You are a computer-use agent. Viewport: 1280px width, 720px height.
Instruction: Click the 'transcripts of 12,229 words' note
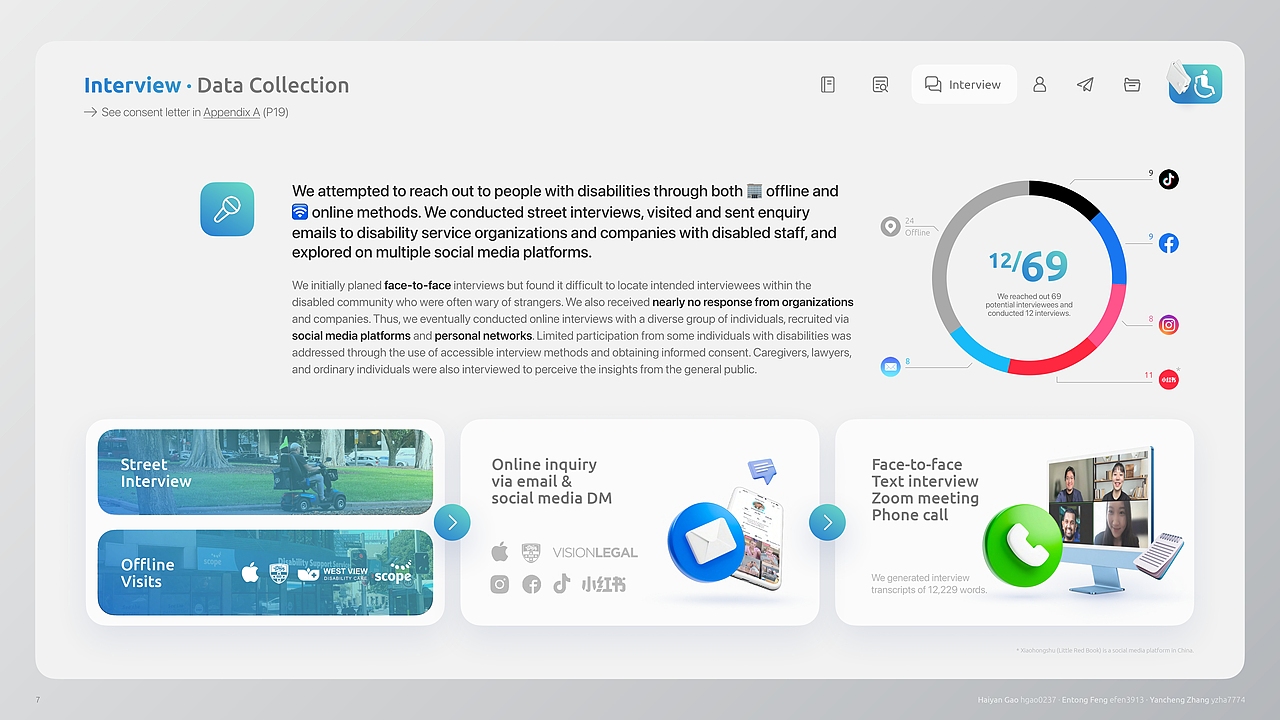click(x=929, y=590)
